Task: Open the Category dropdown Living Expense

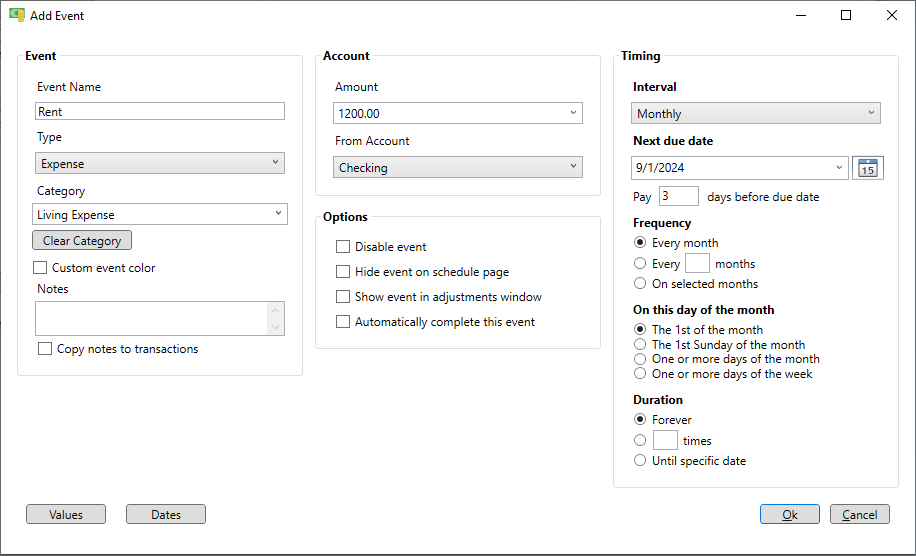Action: point(159,214)
